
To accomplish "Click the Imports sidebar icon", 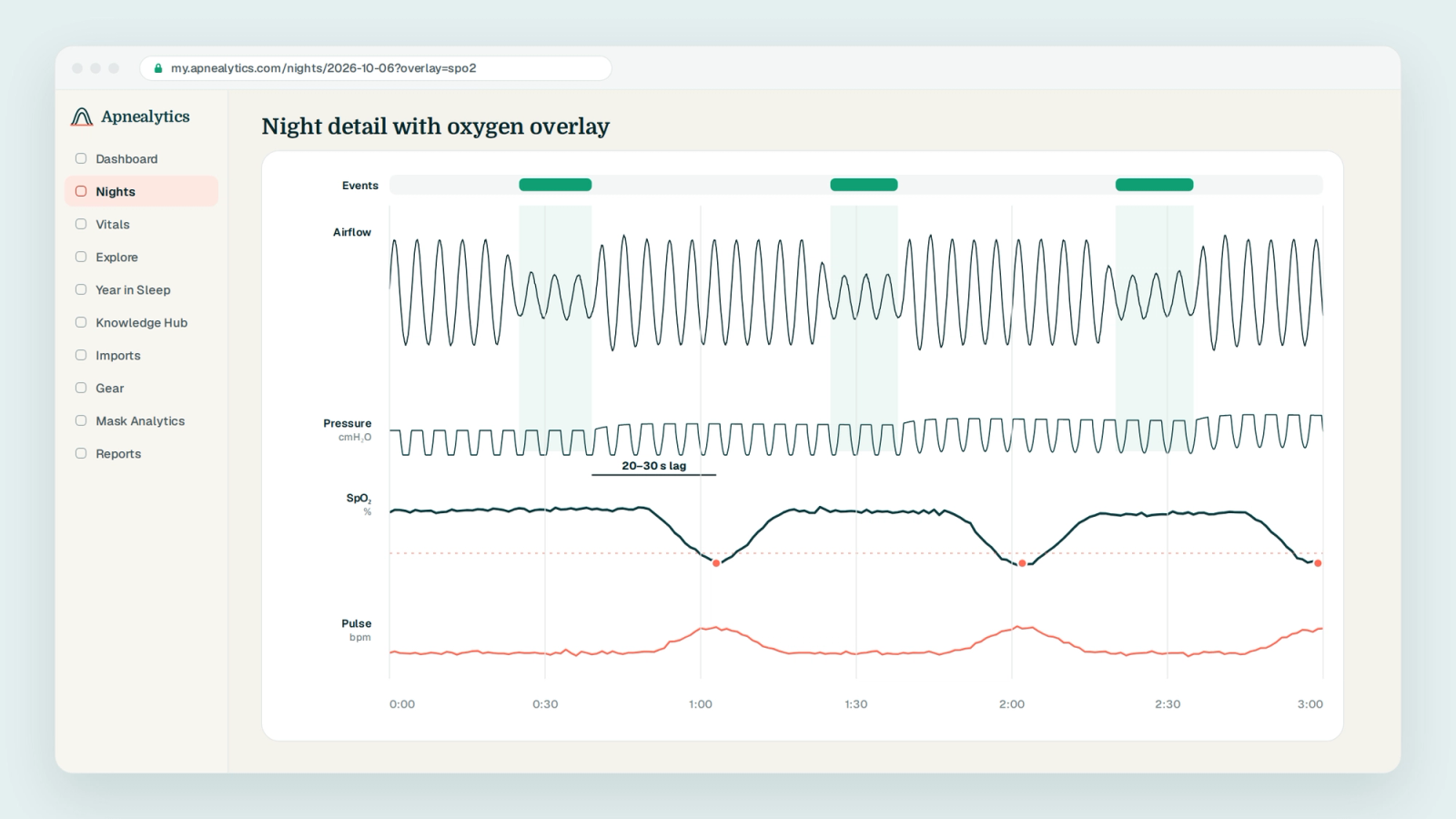I will [81, 355].
